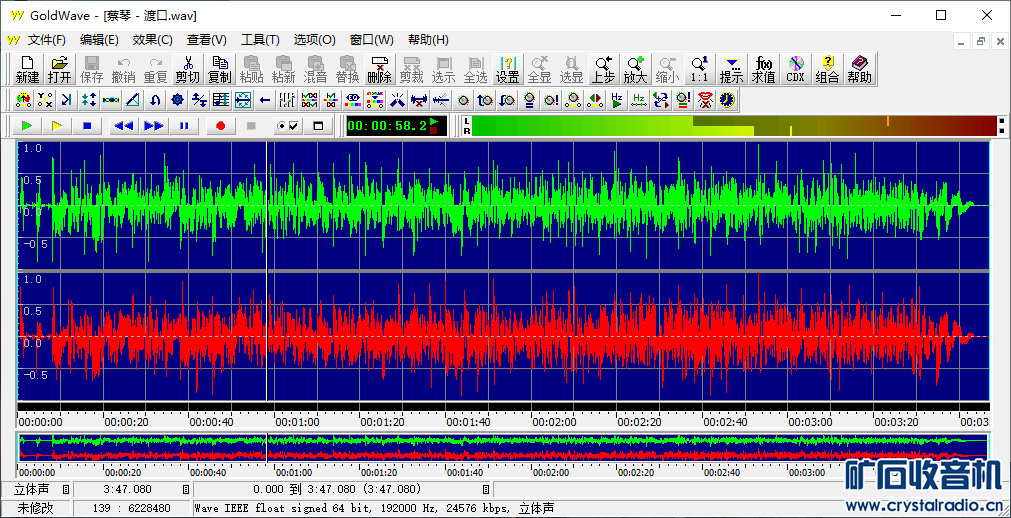This screenshot has height=518, width=1011.
Task: Pause playback with the pause button
Action: point(184,126)
